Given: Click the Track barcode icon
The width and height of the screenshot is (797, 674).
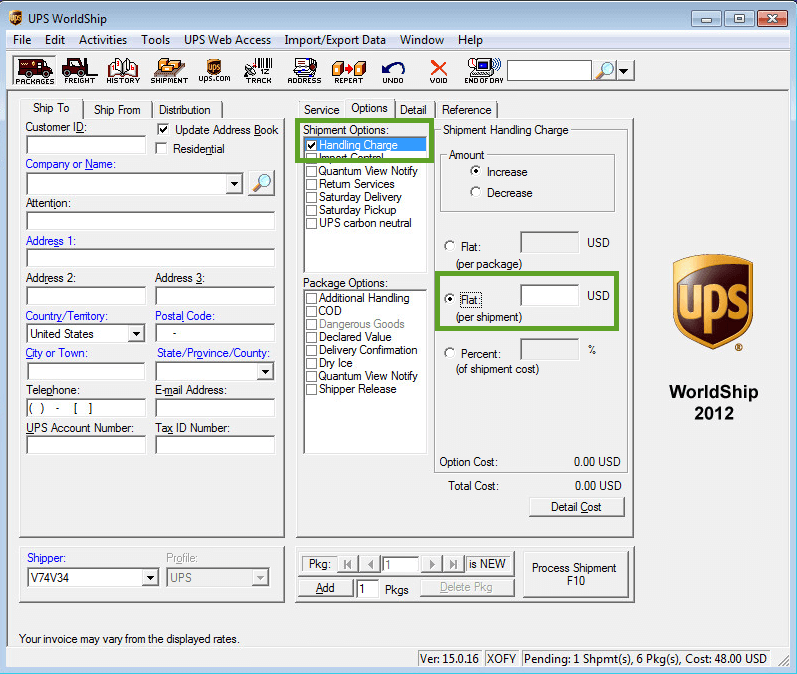Looking at the screenshot, I should (259, 71).
